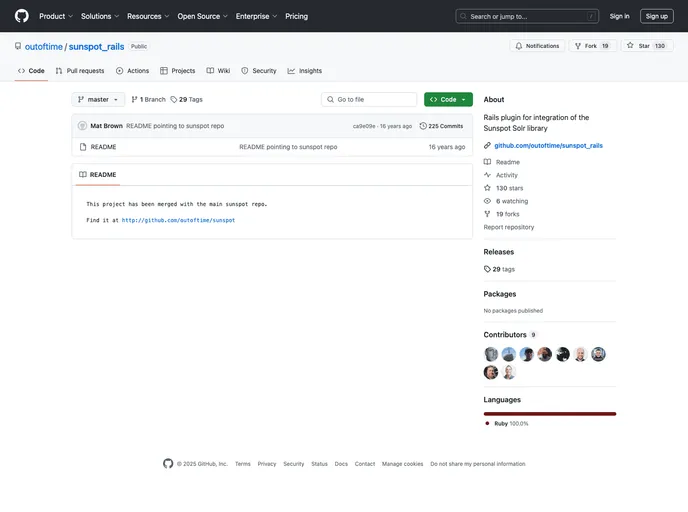Image resolution: width=688 pixels, height=512 pixels.
Task: Click the GitHub logo in header
Action: (22, 16)
